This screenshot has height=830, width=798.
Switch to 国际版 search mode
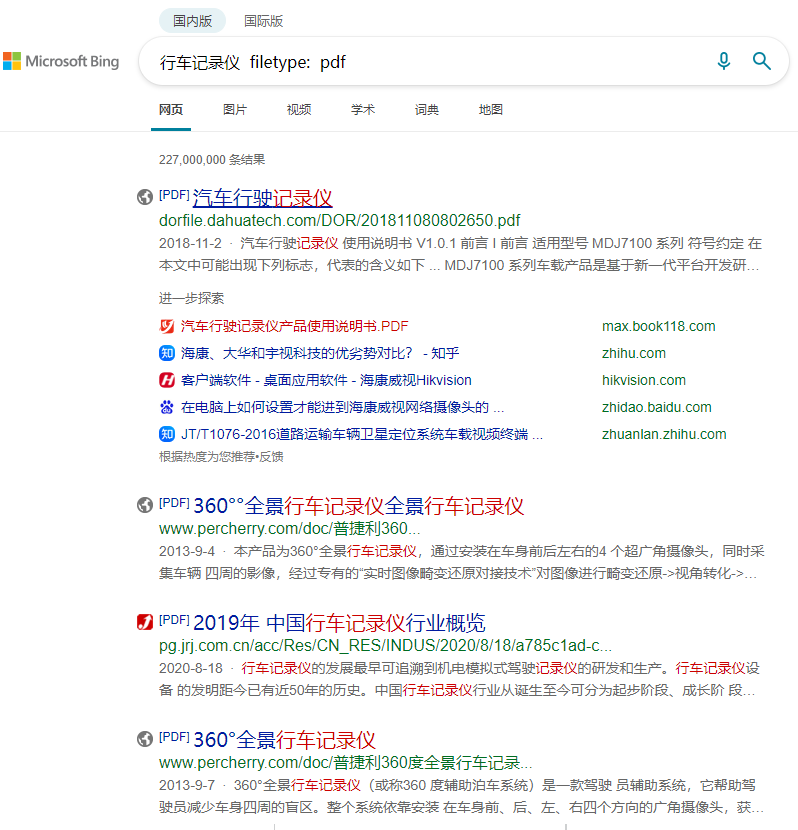click(x=264, y=21)
